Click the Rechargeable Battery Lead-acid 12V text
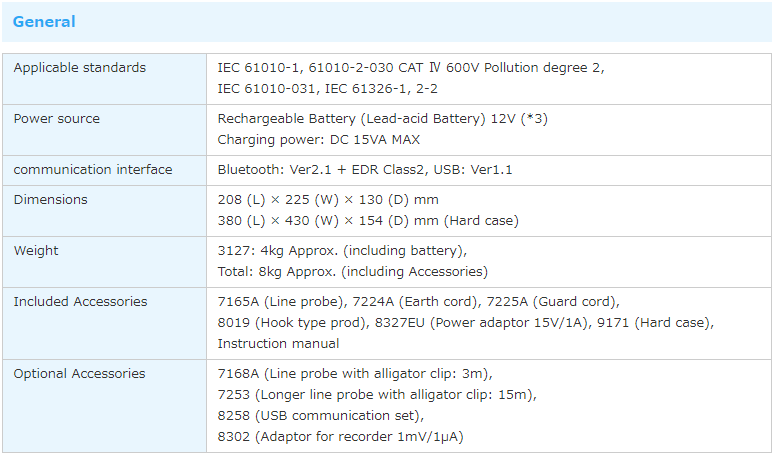The height and width of the screenshot is (457, 777). point(382,119)
